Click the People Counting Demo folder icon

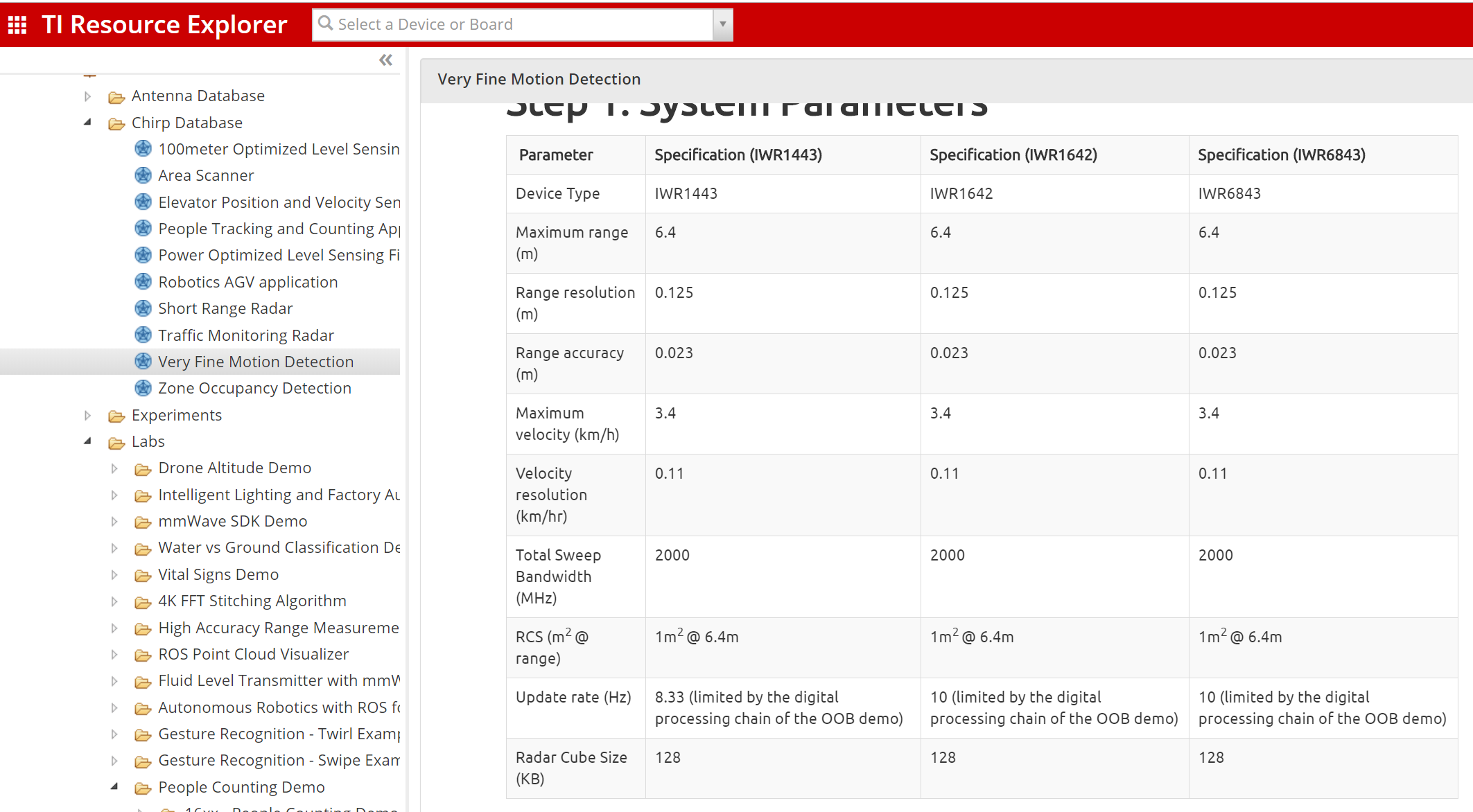click(x=143, y=788)
